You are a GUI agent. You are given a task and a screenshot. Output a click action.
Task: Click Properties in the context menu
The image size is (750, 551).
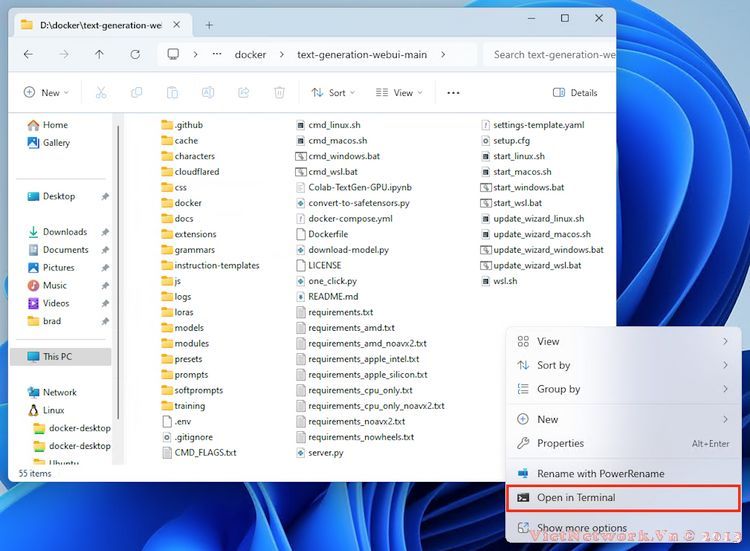point(560,444)
